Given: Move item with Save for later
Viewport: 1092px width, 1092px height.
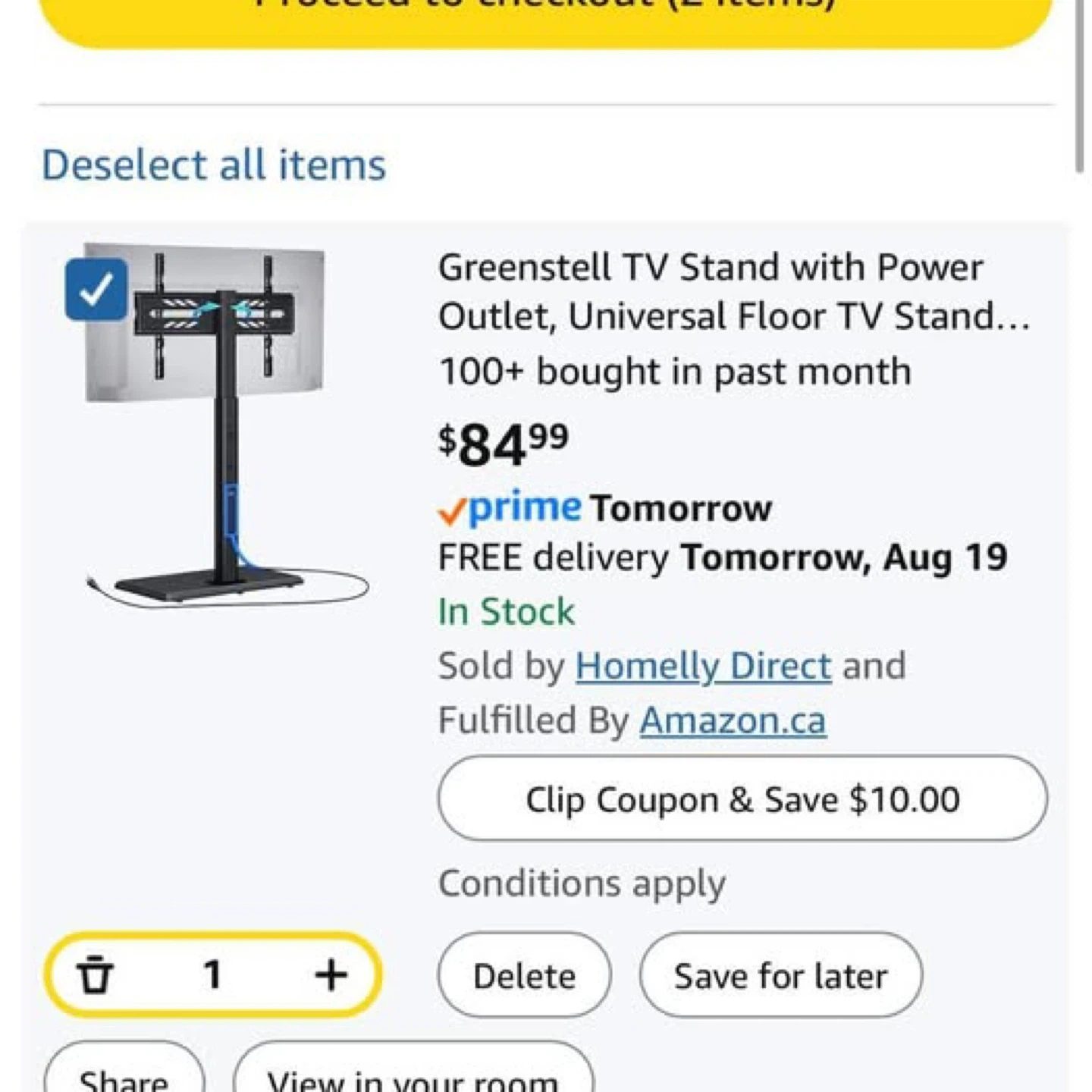Looking at the screenshot, I should coord(780,975).
